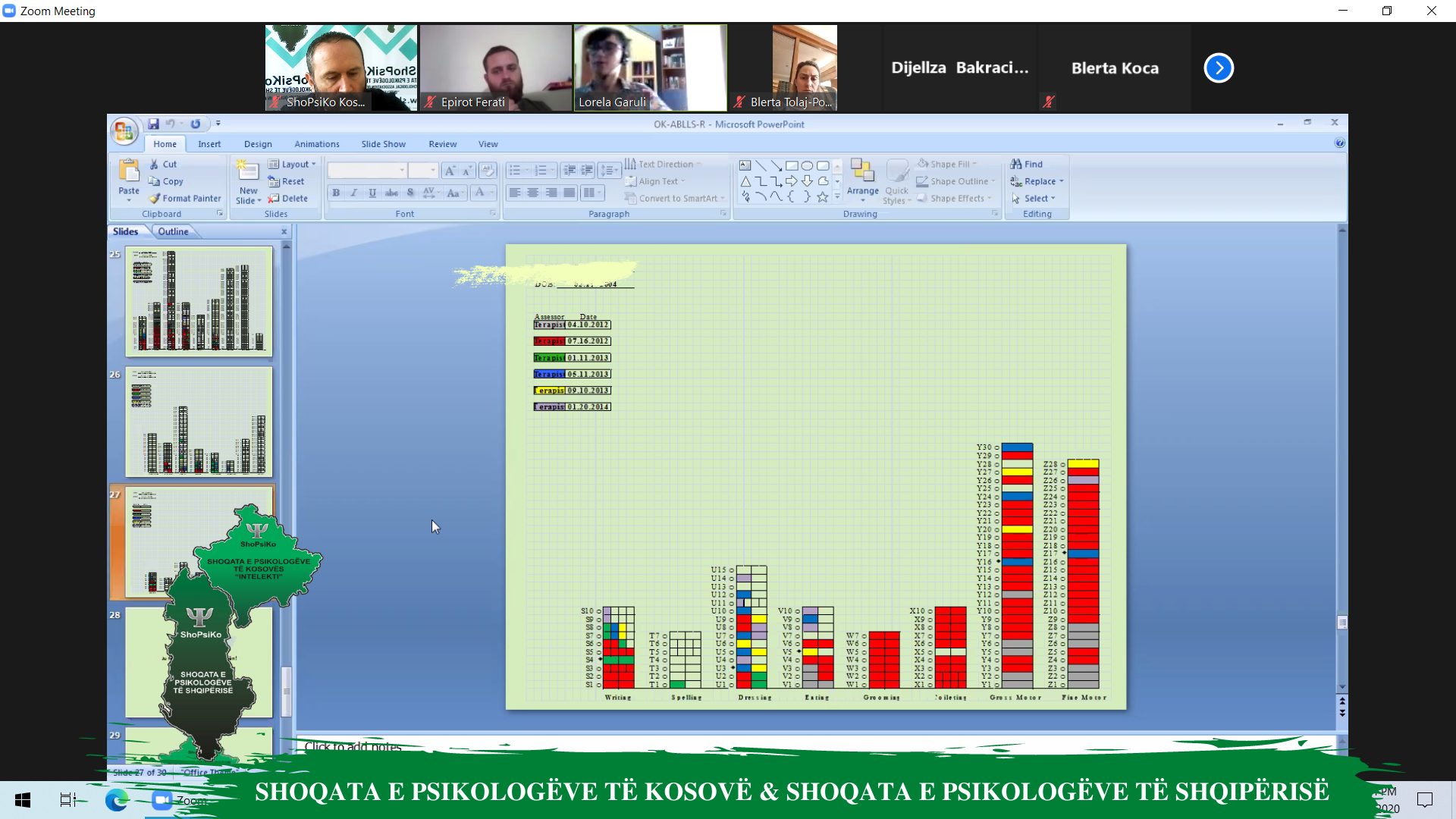Switch to the Outline pane tab
Image resolution: width=1456 pixels, height=819 pixels.
(173, 231)
